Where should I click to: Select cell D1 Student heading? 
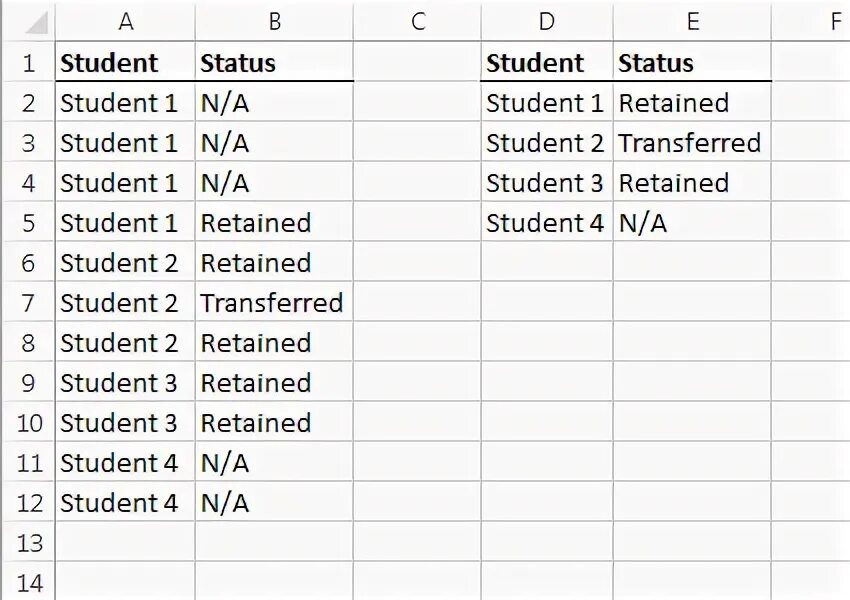(x=546, y=63)
